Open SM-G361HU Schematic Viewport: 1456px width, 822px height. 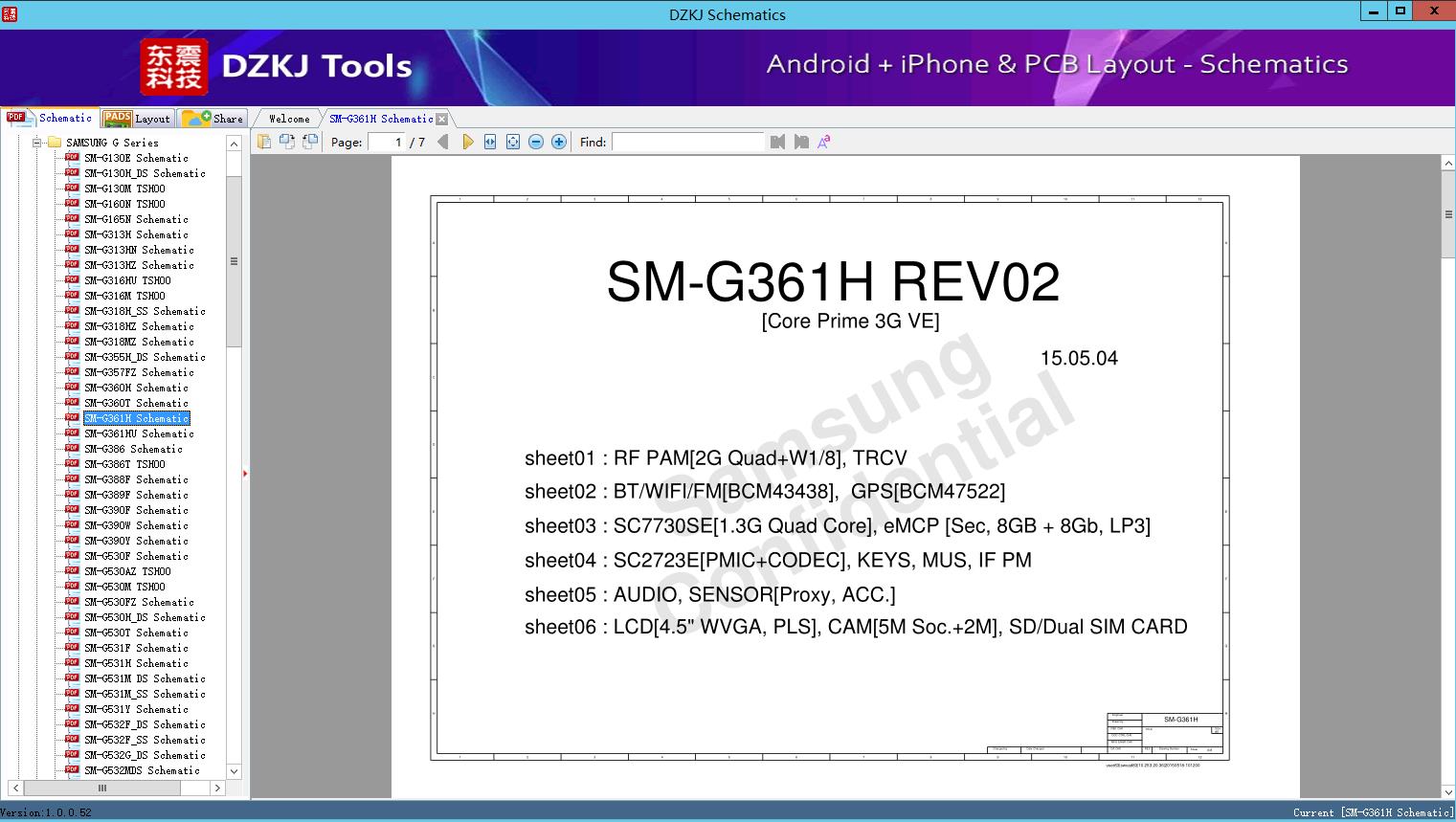tap(139, 433)
